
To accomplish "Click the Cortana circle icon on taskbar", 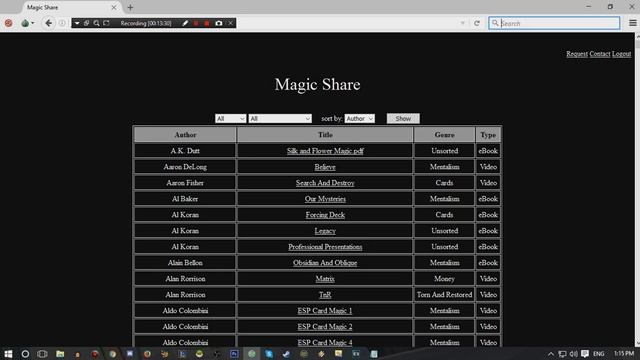I will tap(25, 354).
